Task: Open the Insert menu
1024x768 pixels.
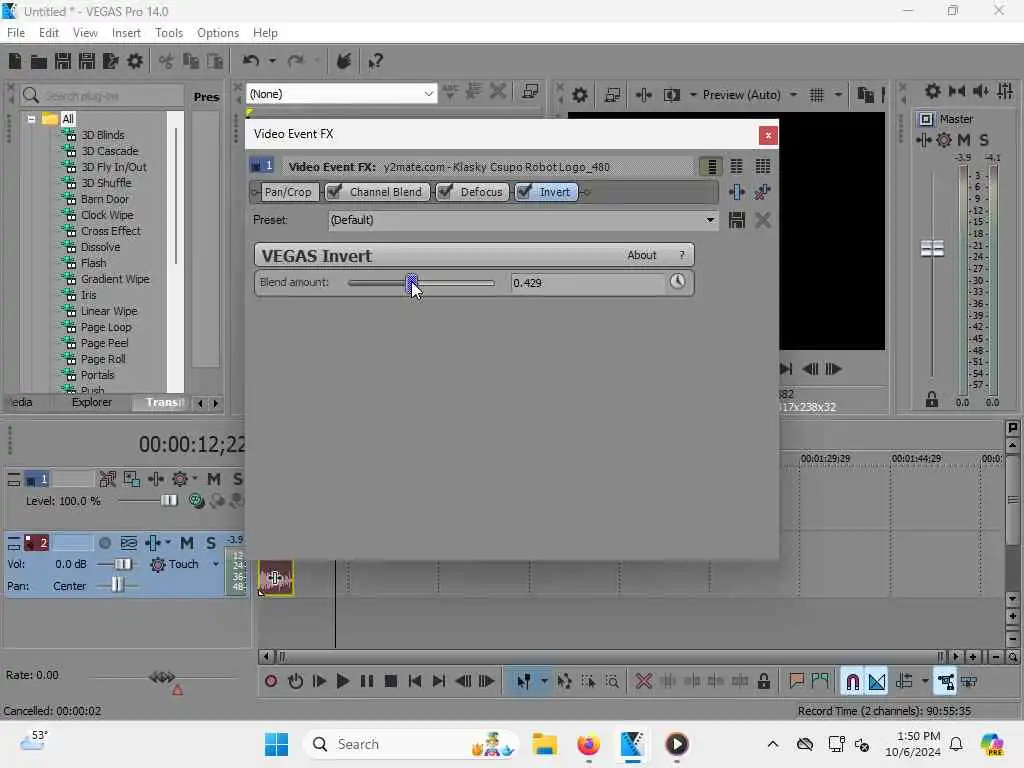Action: click(x=126, y=33)
